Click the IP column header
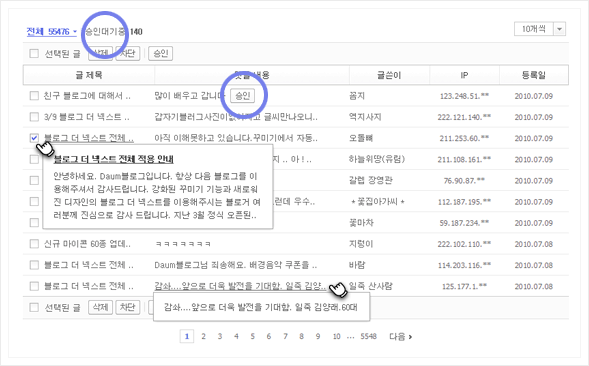Viewport: 589px width, 366px height. pos(464,75)
